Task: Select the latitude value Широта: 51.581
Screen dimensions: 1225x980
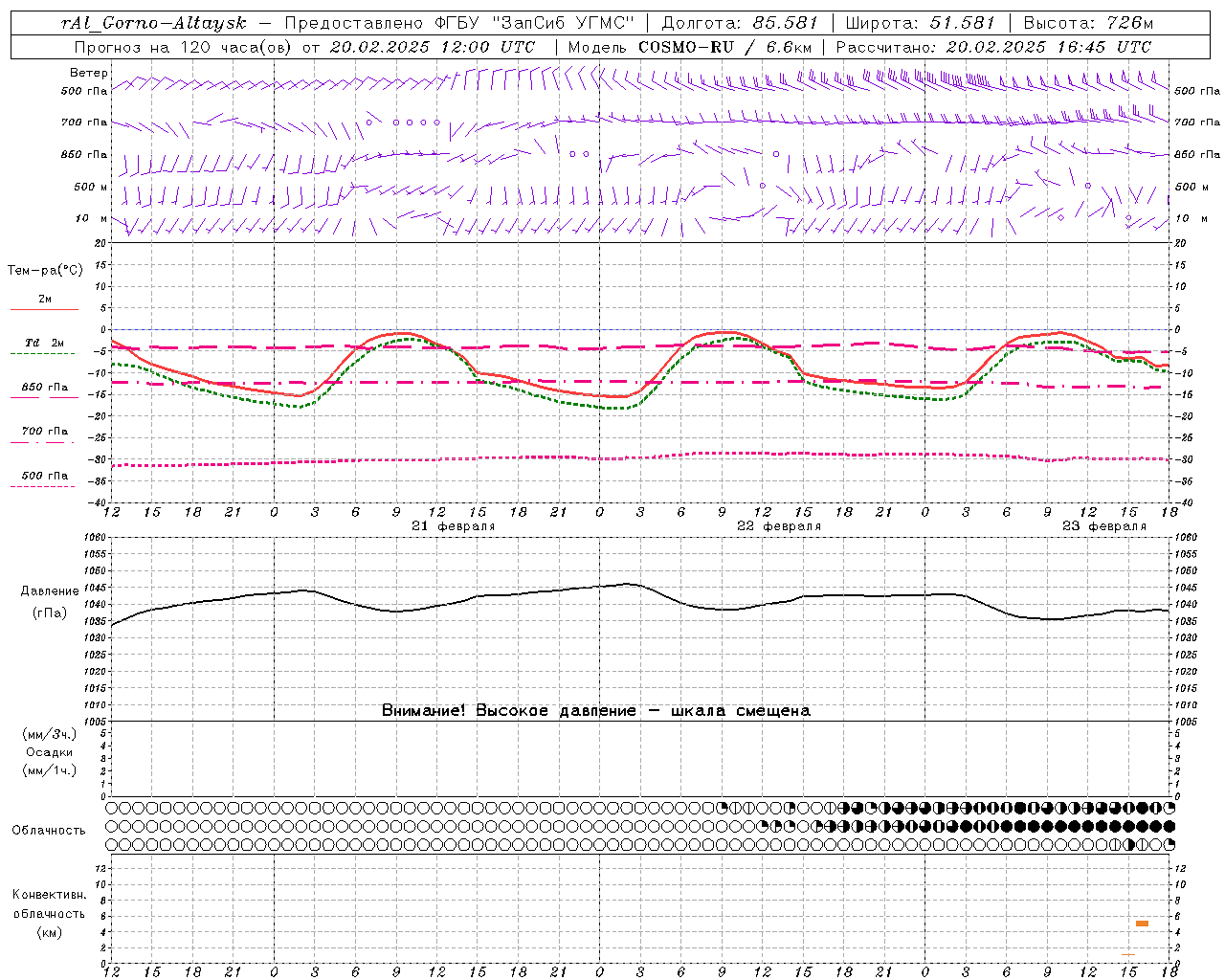Action: click(920, 22)
